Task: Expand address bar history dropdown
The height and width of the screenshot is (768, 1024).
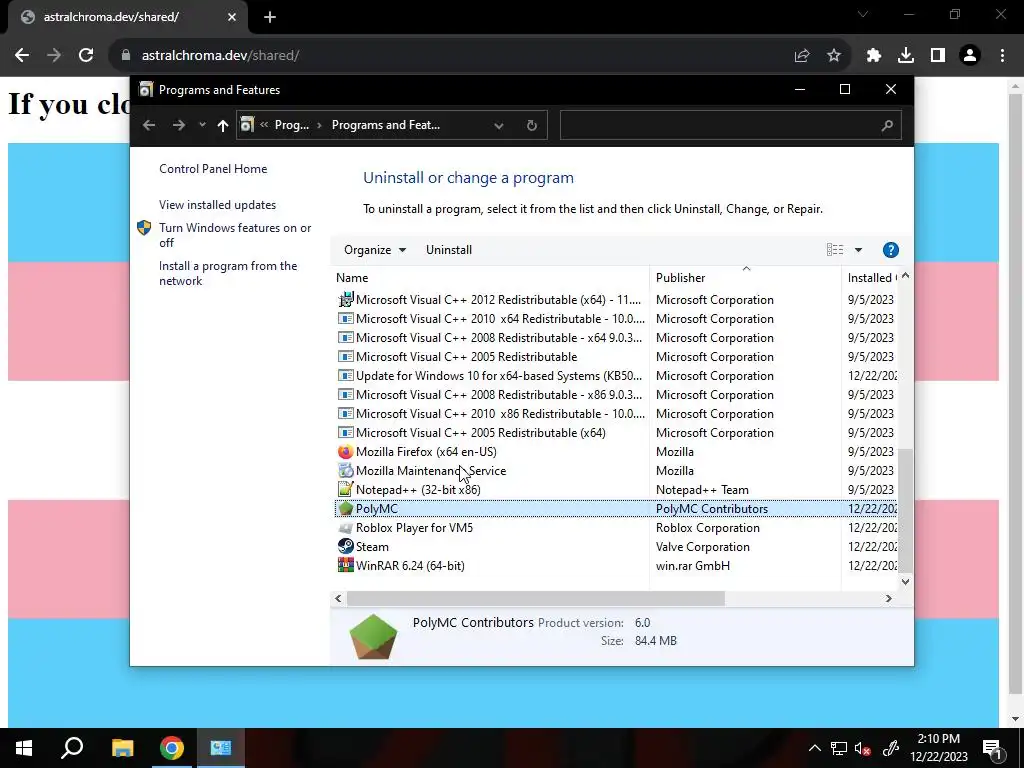Action: [499, 125]
